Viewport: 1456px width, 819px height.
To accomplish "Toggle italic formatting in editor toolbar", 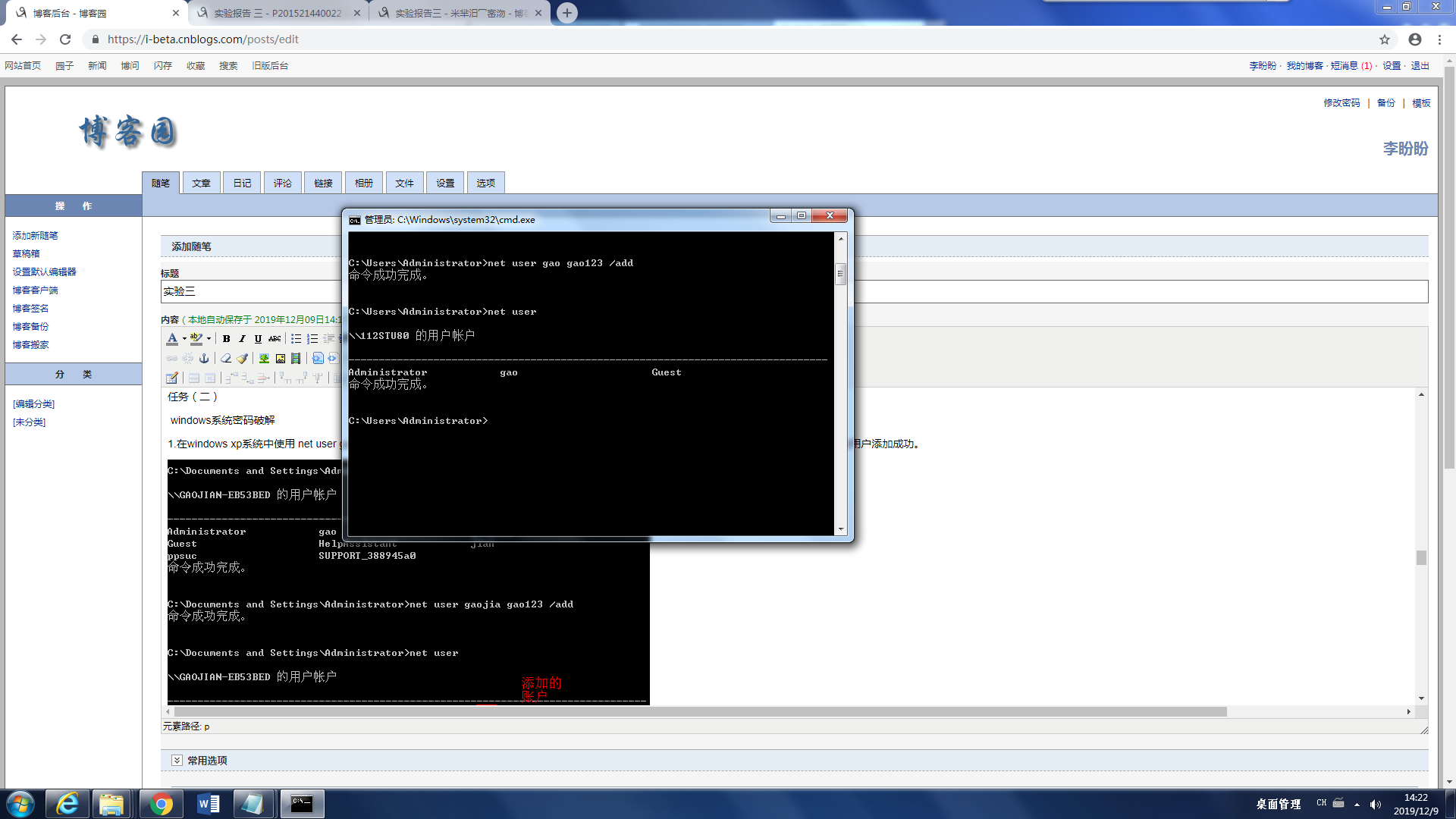I will point(242,339).
